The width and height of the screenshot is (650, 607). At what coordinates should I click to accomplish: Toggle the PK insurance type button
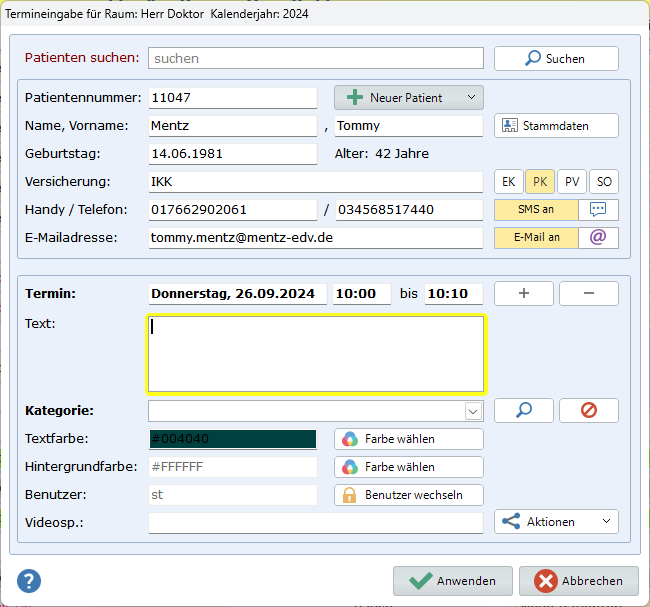click(x=540, y=182)
